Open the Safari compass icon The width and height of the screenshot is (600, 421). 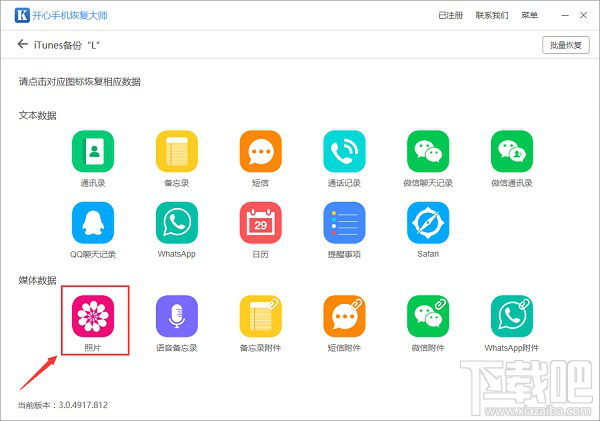click(x=428, y=223)
